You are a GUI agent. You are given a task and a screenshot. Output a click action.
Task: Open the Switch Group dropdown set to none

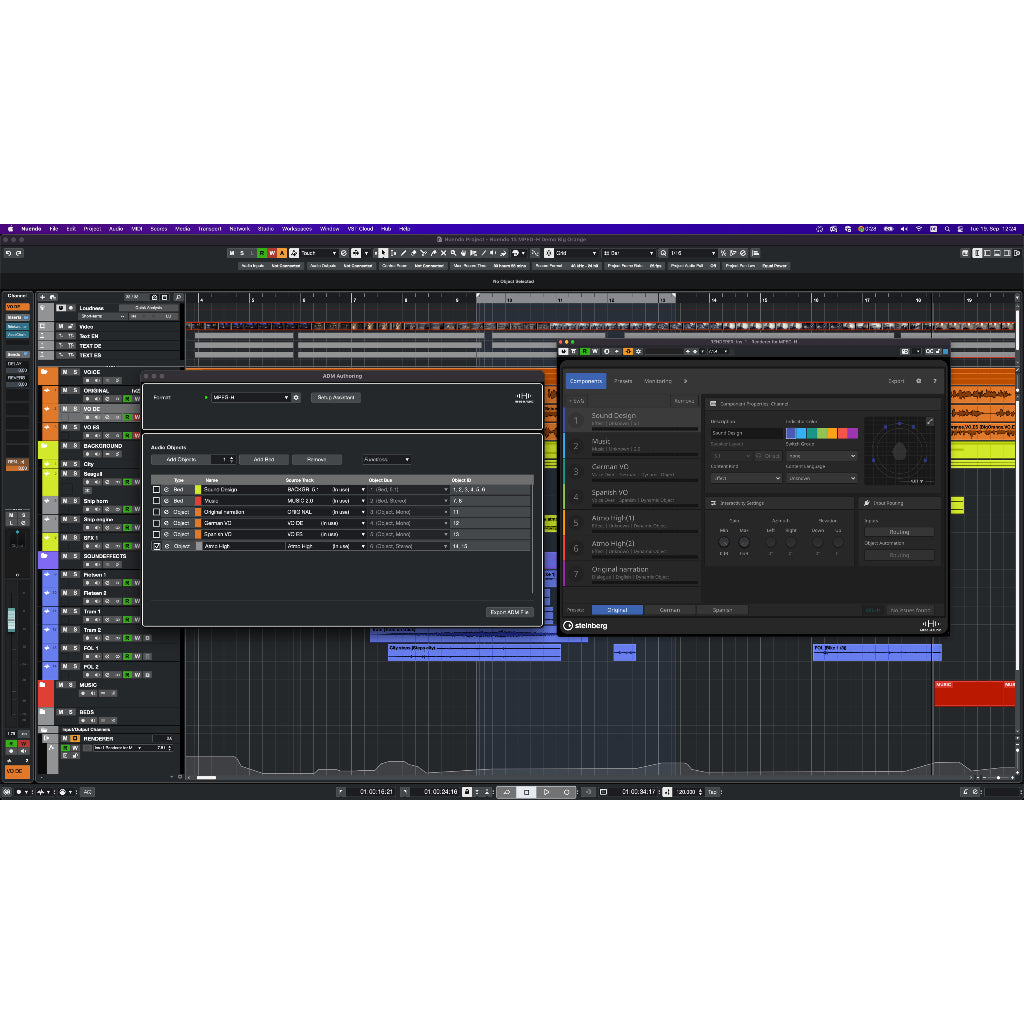pos(822,456)
